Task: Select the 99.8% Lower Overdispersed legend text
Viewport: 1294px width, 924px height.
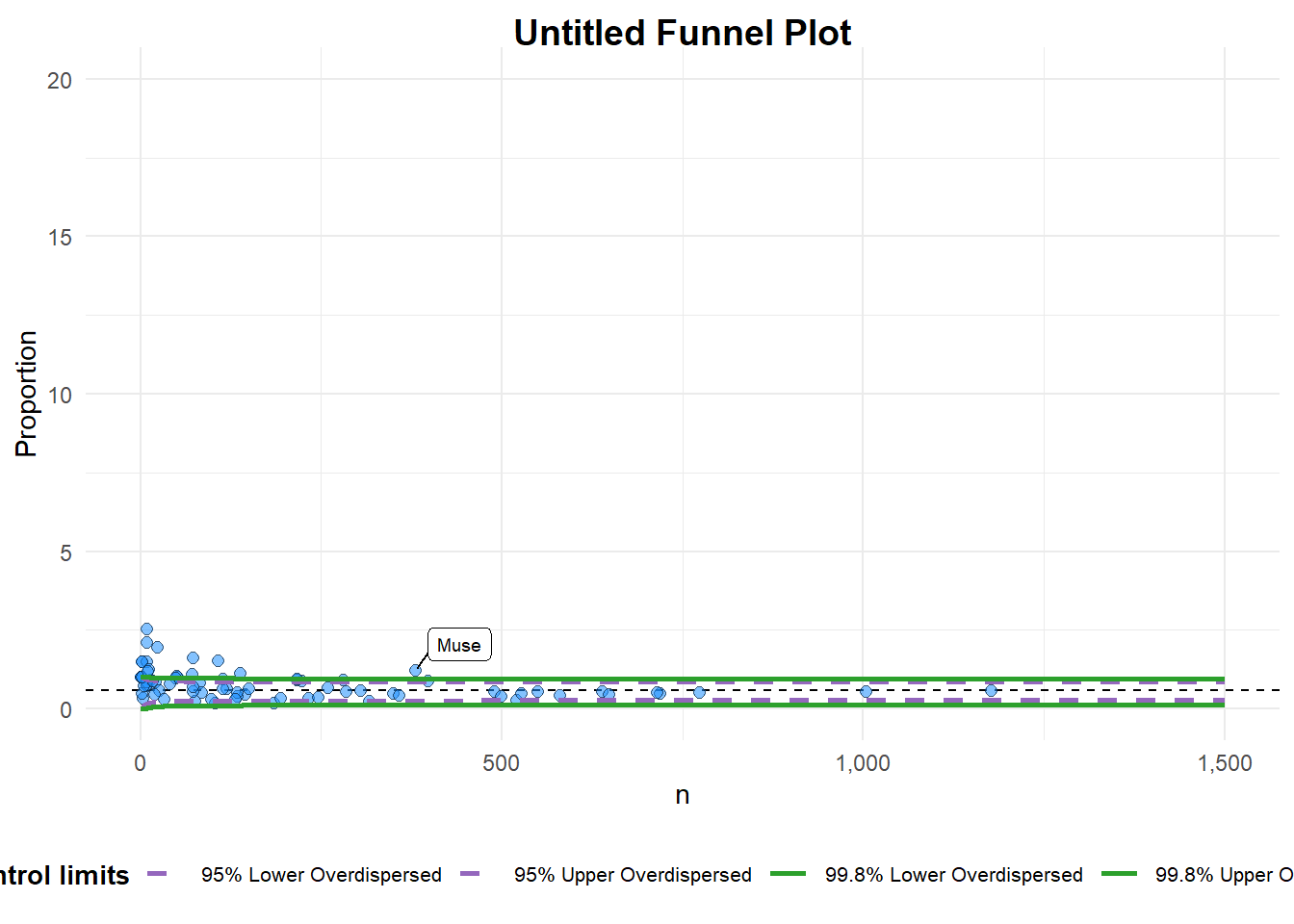Action: 953,875
